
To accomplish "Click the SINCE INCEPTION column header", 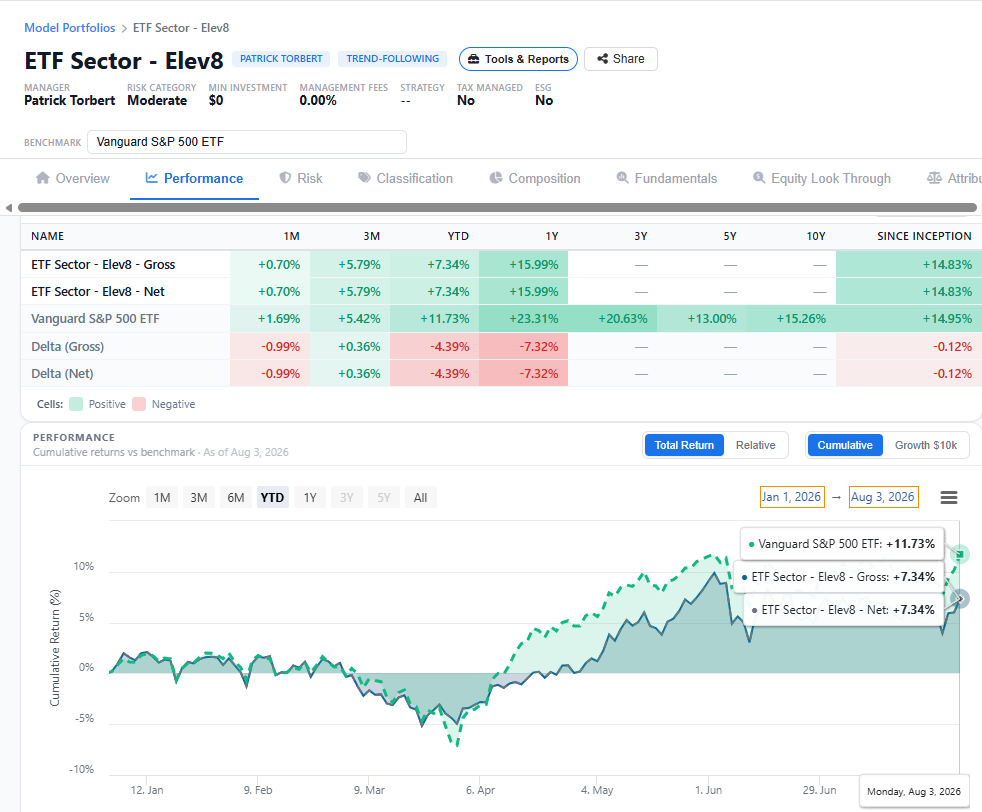I will click(924, 236).
